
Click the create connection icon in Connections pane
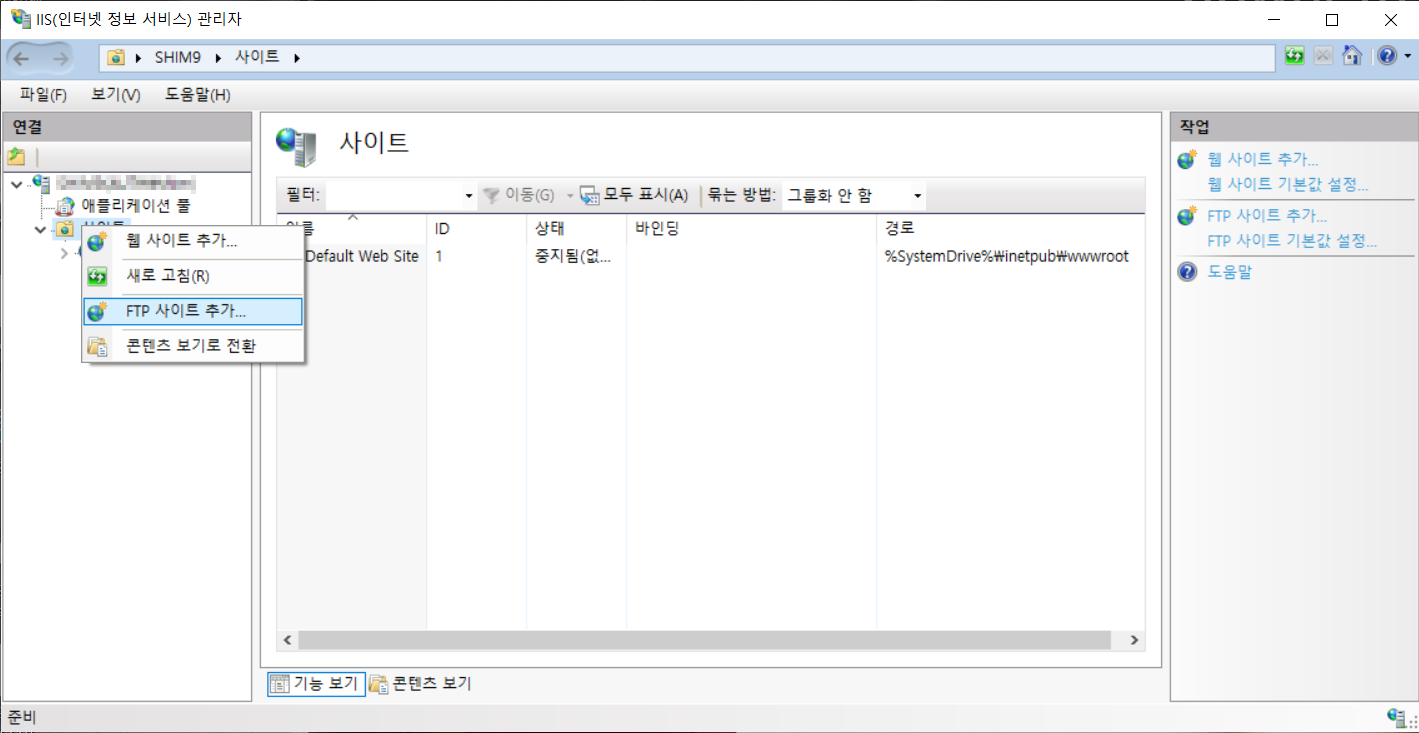pos(16,157)
